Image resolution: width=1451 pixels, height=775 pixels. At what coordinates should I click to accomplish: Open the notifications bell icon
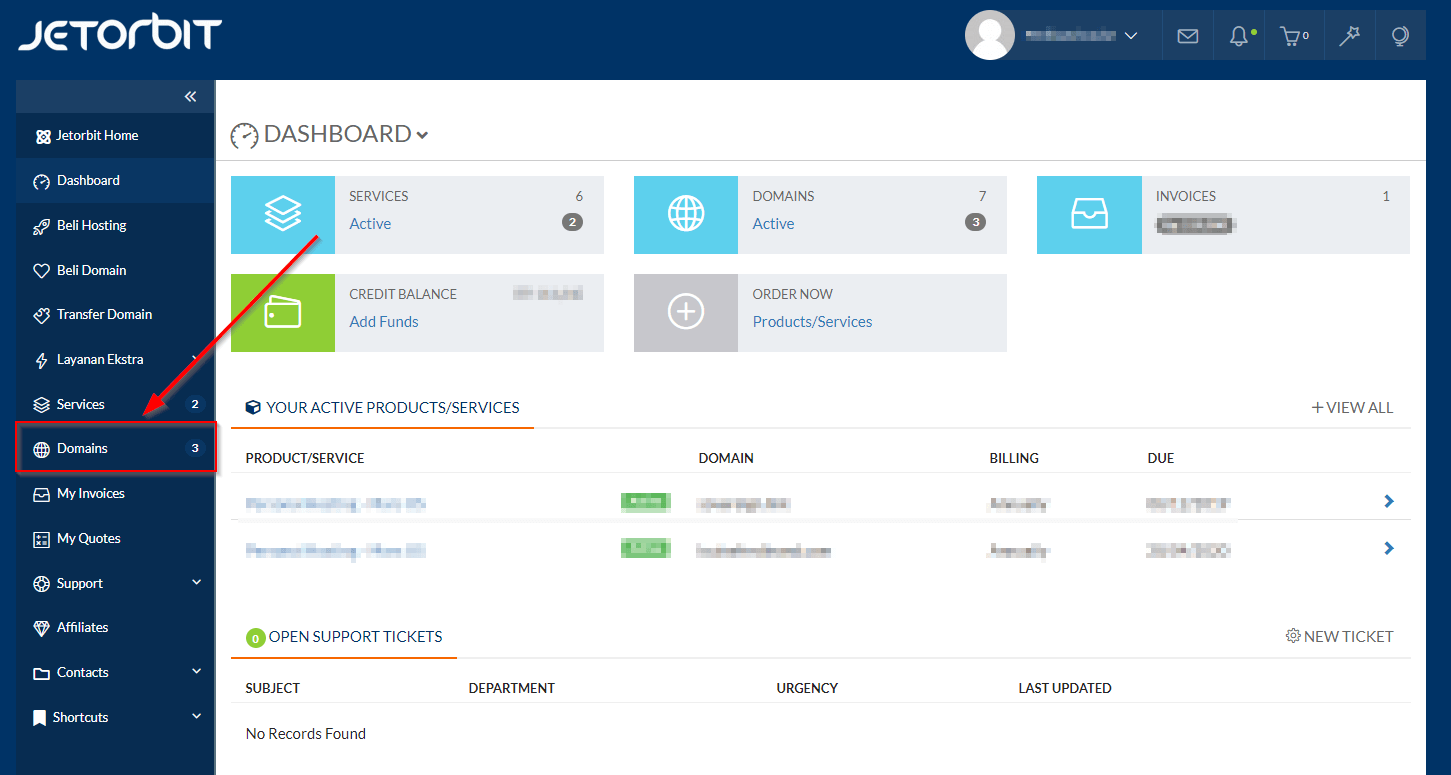tap(1239, 36)
